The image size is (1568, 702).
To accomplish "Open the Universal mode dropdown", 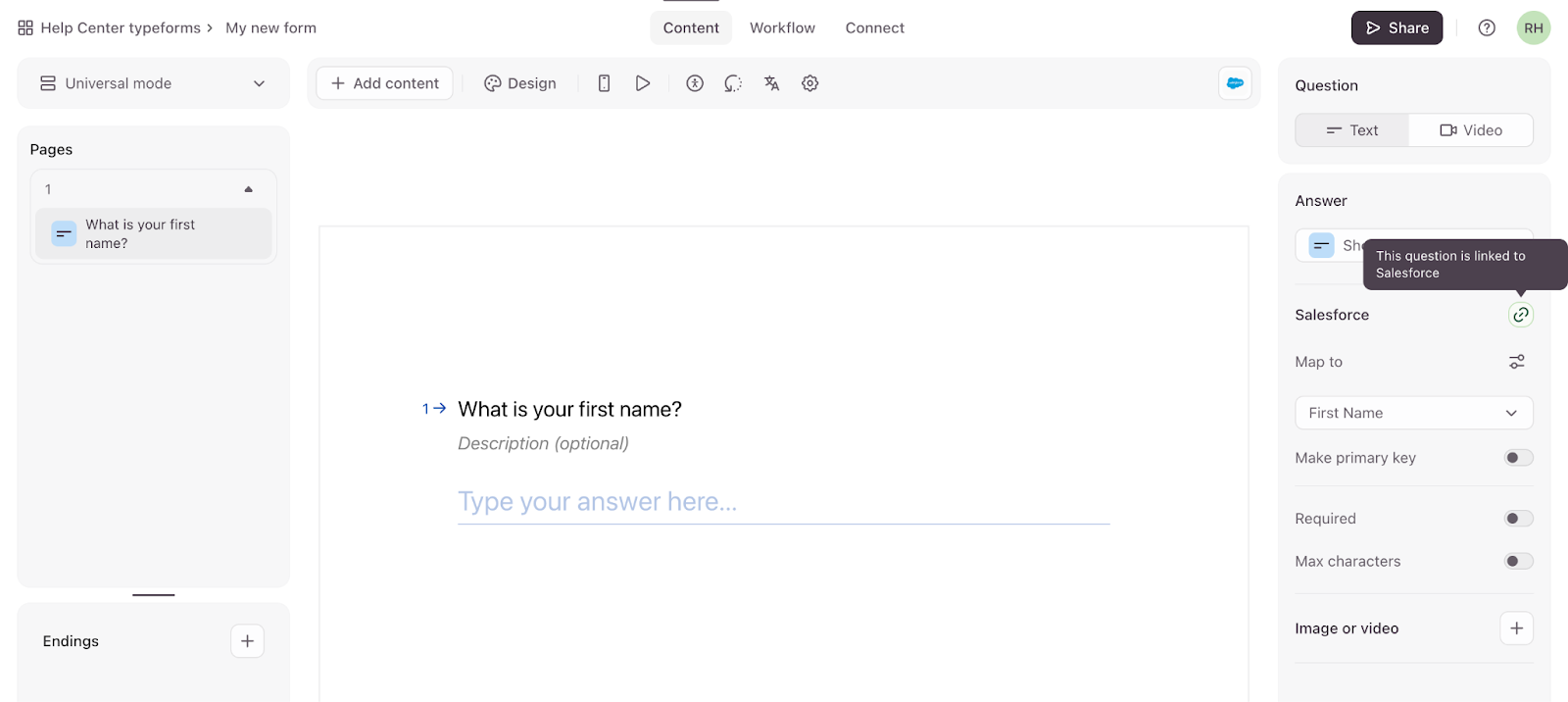I will pyautogui.click(x=153, y=83).
